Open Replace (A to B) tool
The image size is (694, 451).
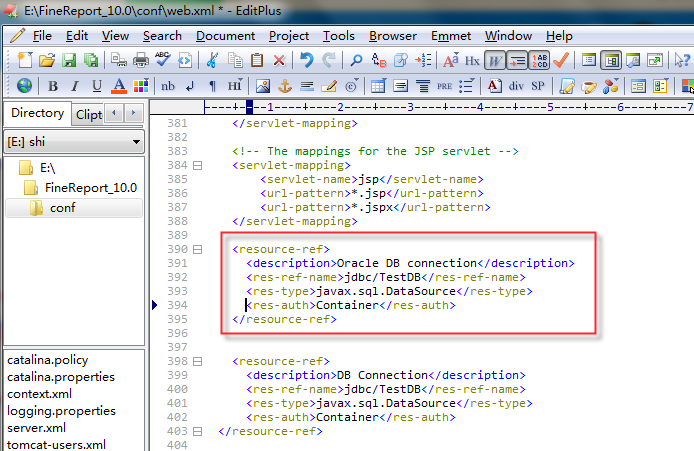(379, 60)
